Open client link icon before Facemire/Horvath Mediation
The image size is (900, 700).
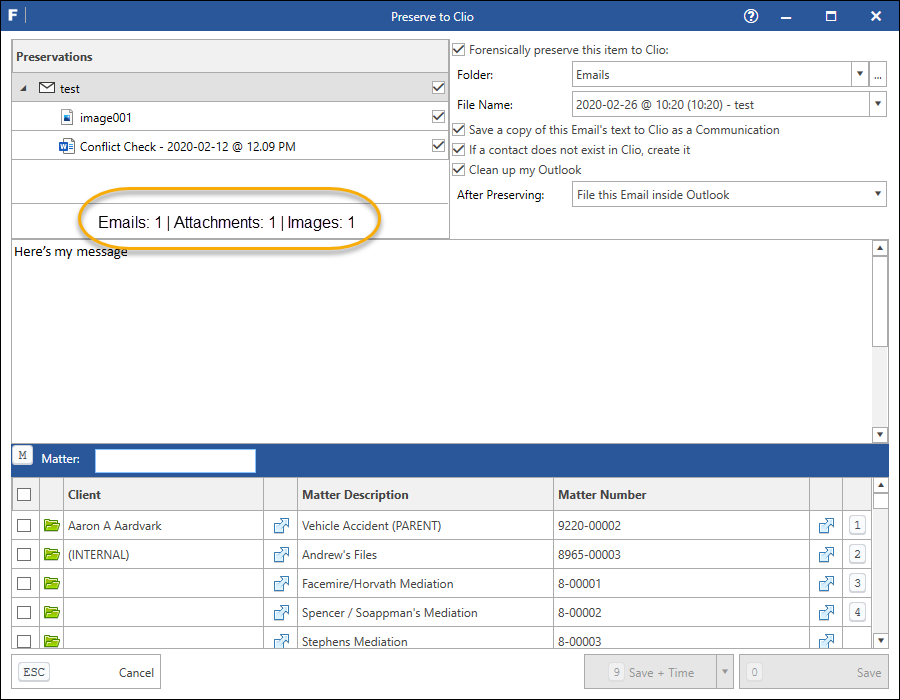point(281,583)
